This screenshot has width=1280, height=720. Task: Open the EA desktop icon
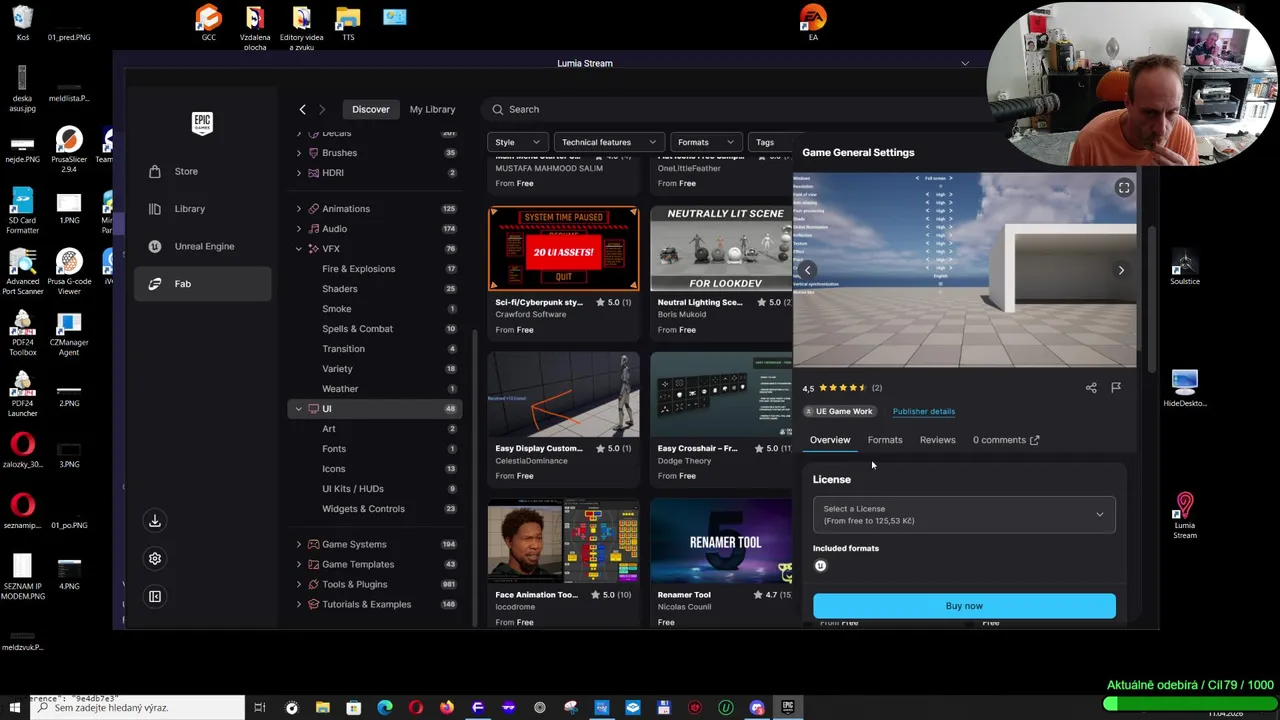click(813, 24)
